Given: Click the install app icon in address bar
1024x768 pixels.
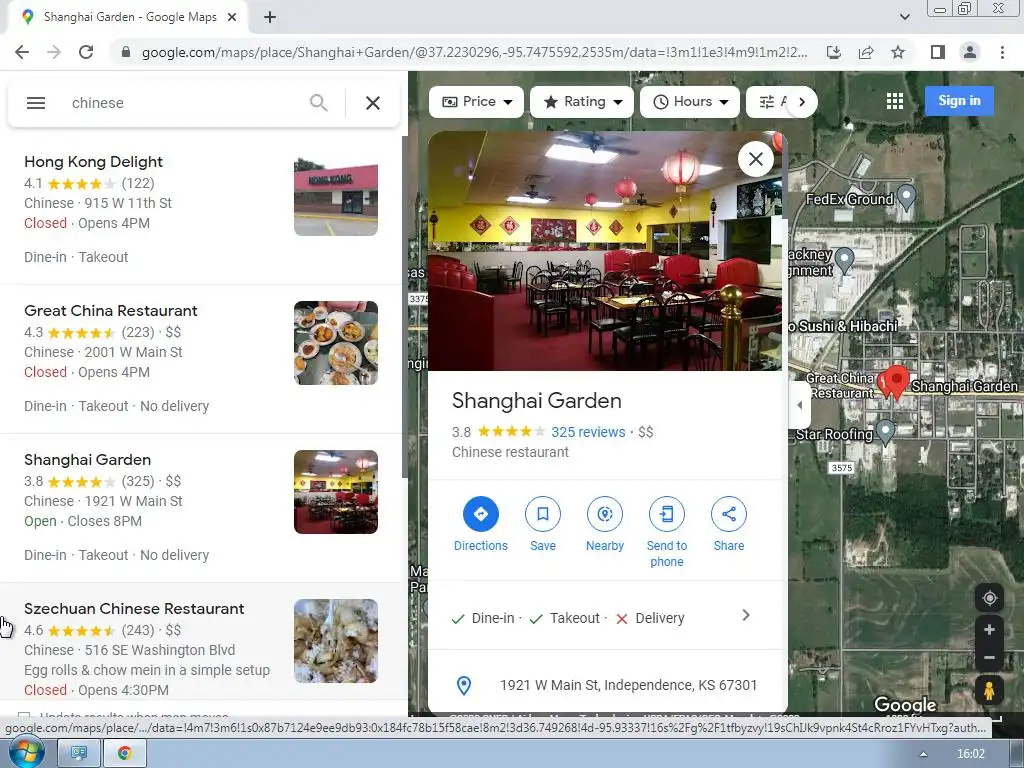Looking at the screenshot, I should [834, 52].
